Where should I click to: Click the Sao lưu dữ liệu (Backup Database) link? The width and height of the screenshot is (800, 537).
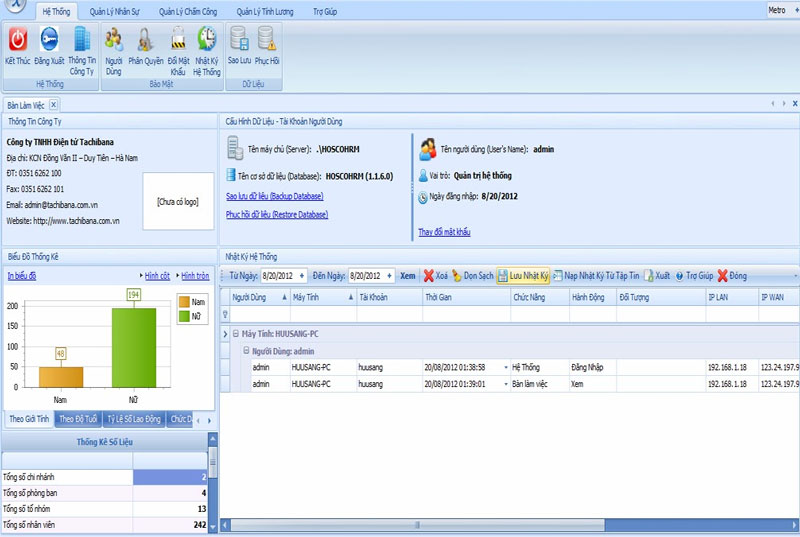tap(274, 196)
